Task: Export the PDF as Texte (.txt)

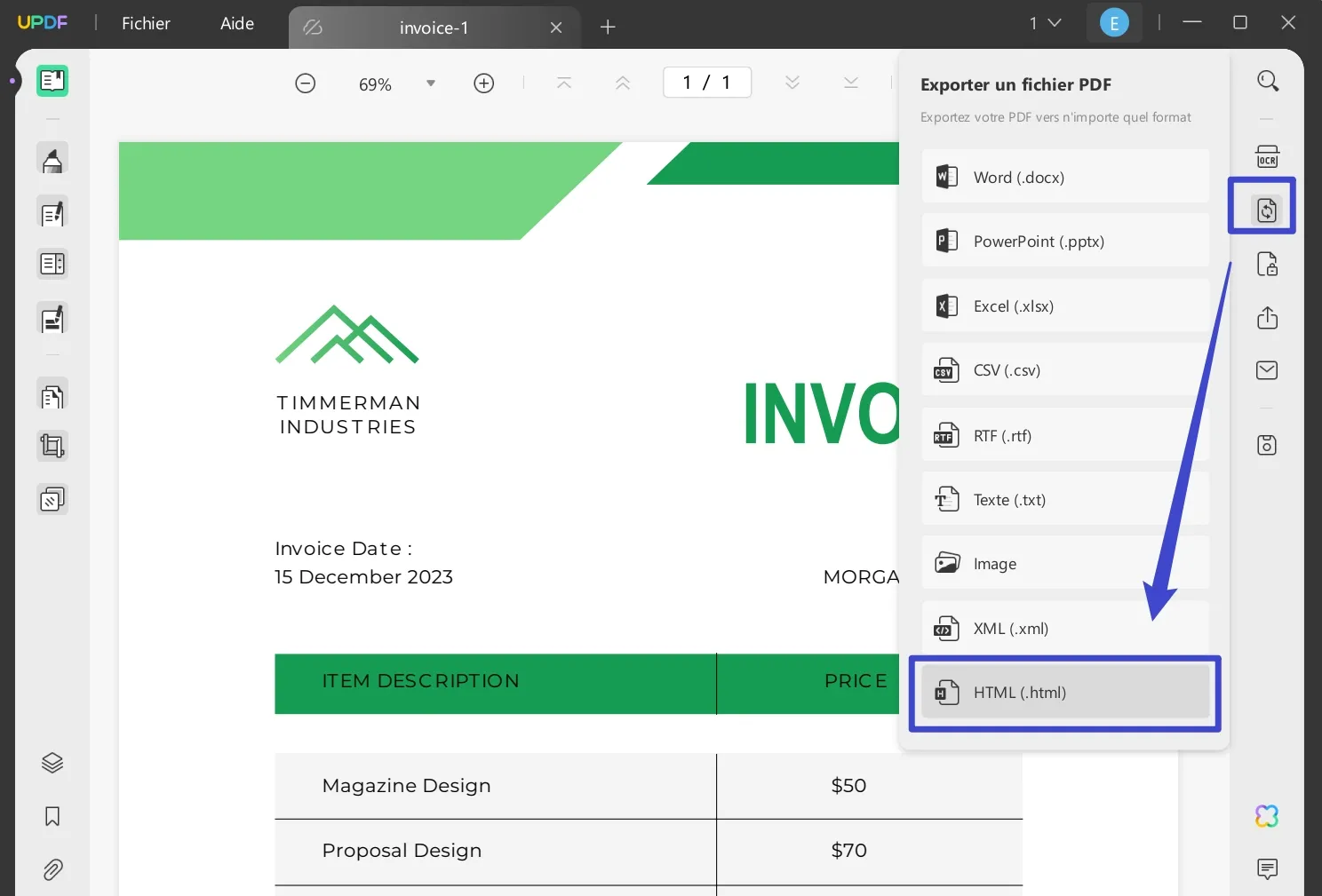Action: (1065, 499)
